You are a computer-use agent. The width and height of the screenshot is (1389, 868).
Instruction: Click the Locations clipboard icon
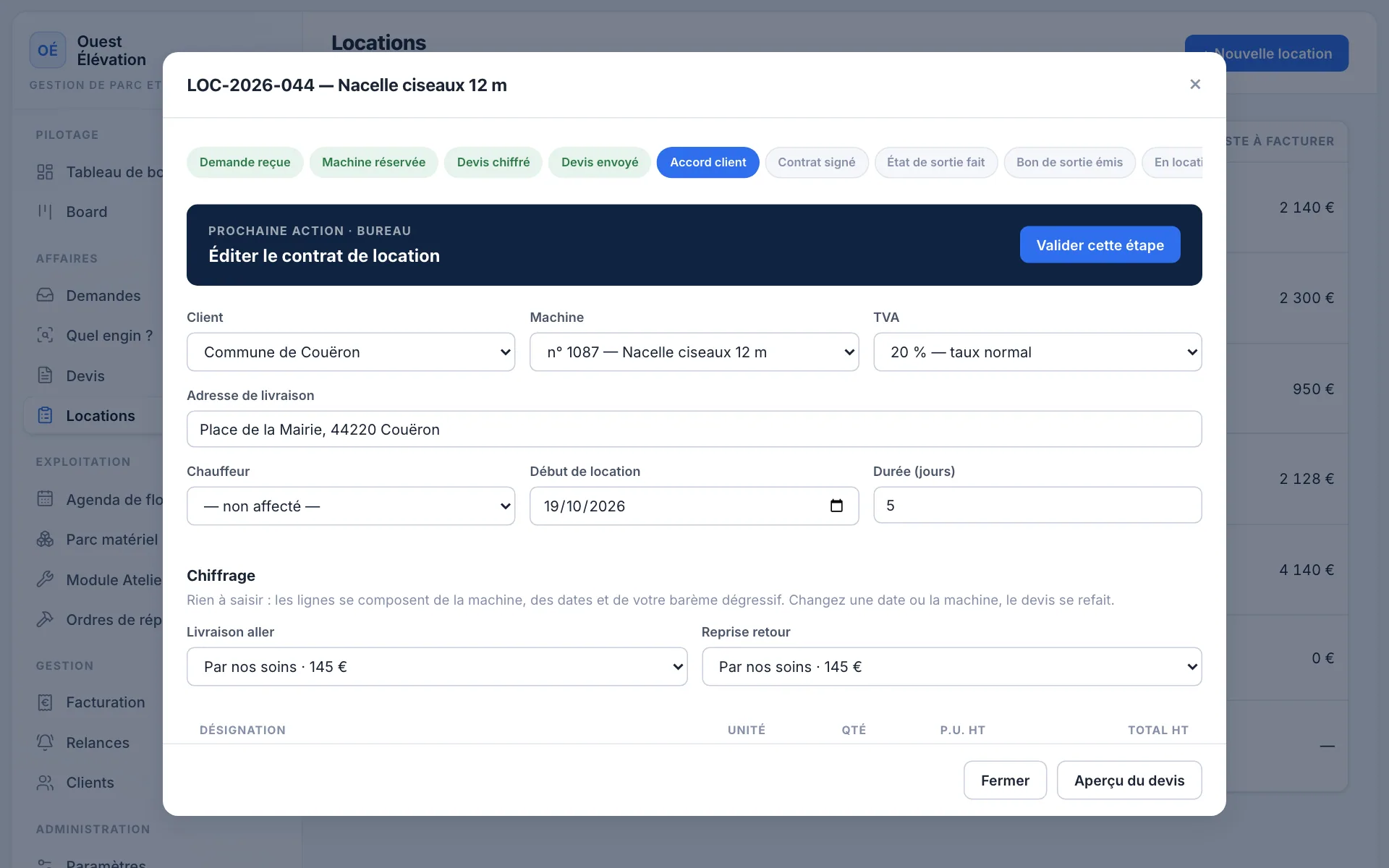45,415
